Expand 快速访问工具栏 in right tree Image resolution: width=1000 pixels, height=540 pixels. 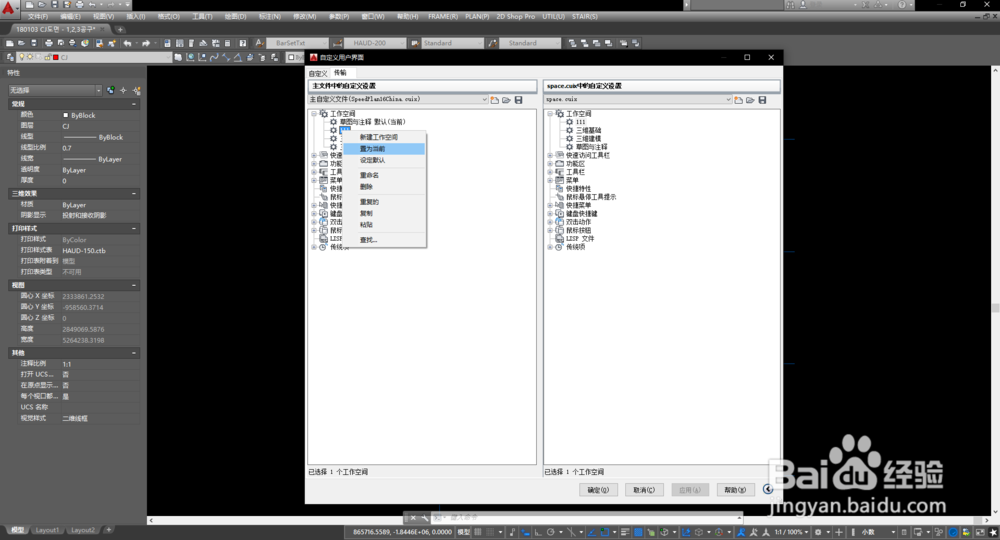550,155
